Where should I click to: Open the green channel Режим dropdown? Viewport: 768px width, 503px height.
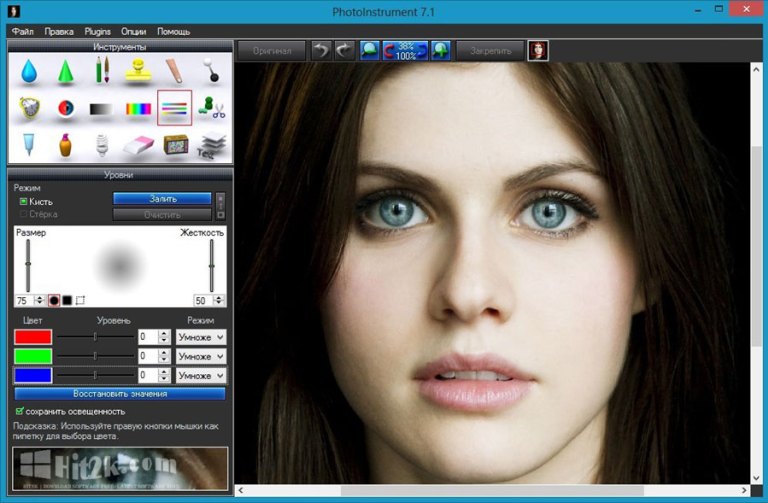pos(201,356)
